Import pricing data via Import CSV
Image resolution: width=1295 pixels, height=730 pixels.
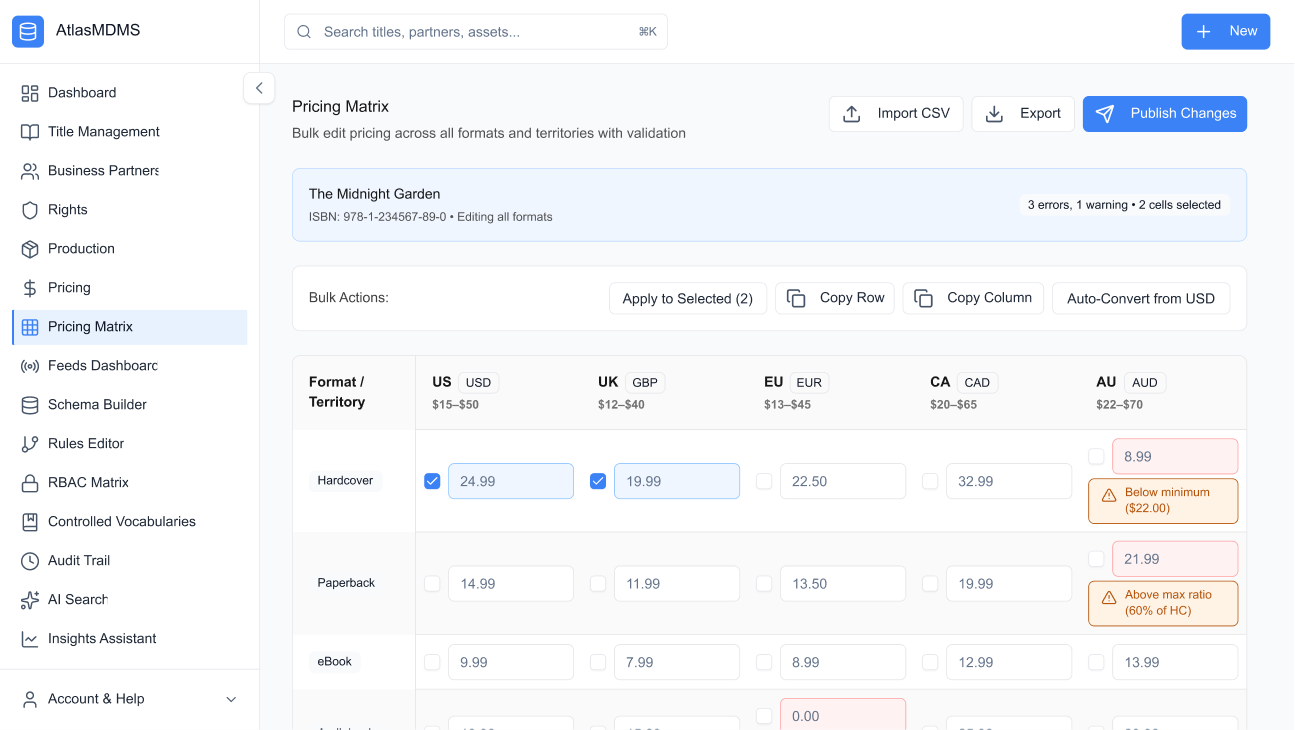point(896,113)
